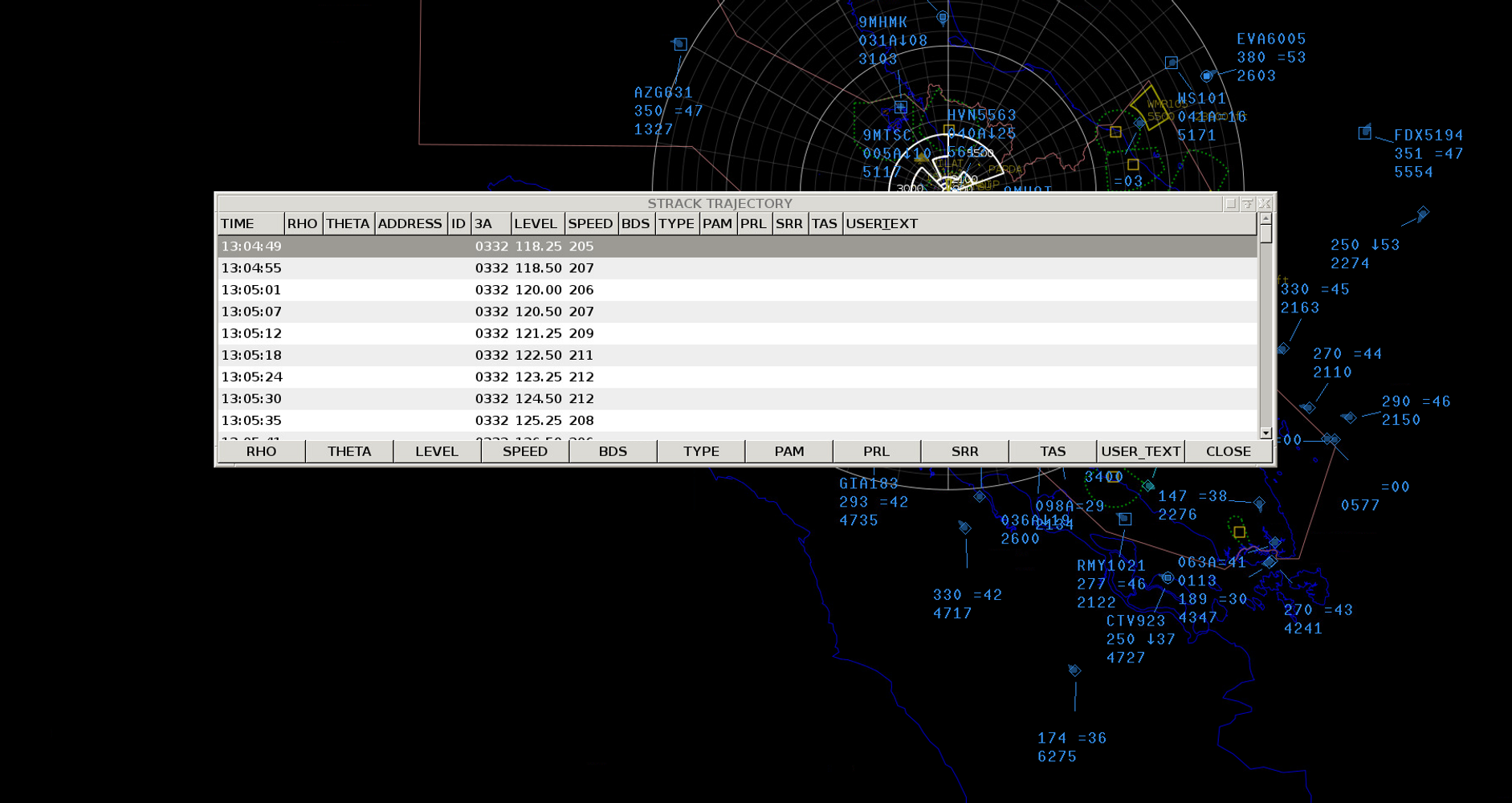
Task: Toggle the BDS column button at bottom
Action: click(x=613, y=451)
